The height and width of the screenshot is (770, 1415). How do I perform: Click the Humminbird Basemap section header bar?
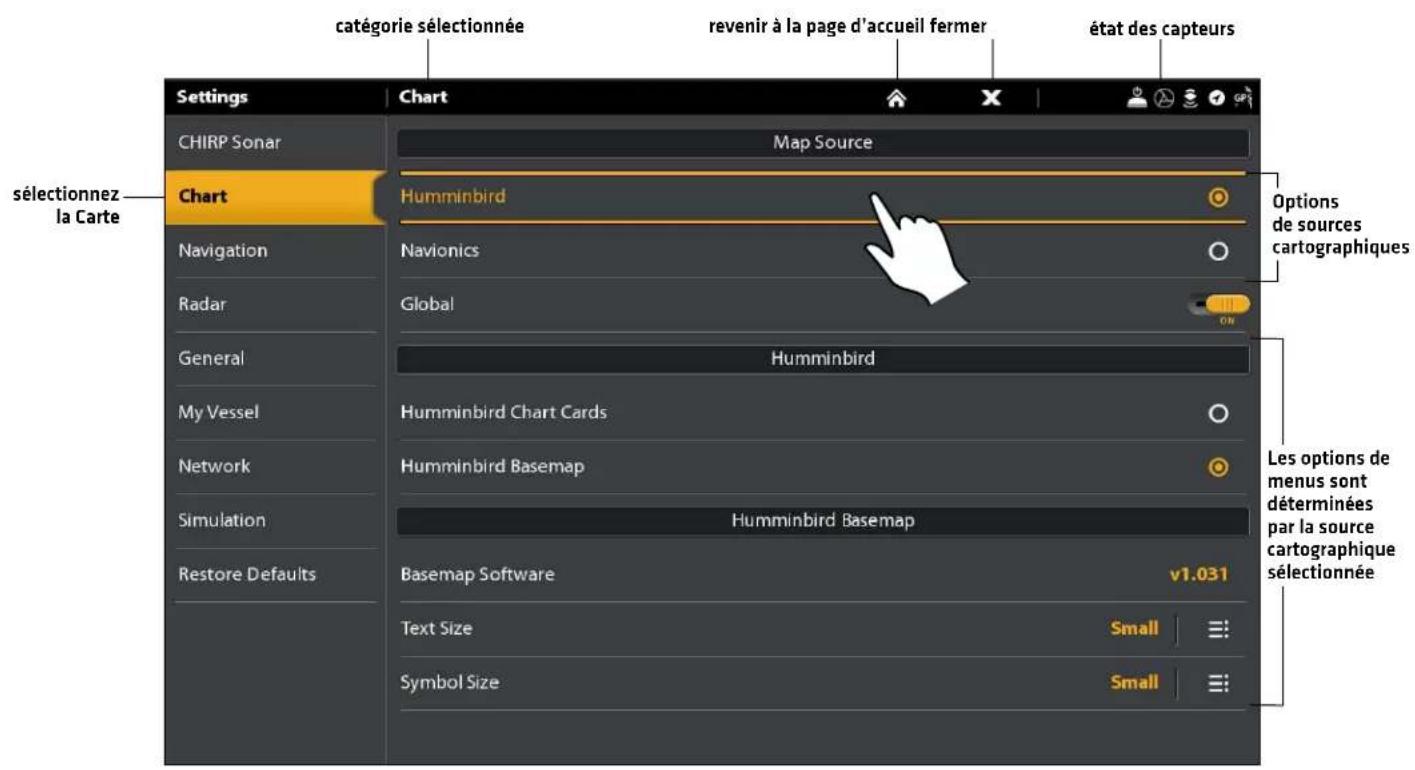click(x=823, y=521)
